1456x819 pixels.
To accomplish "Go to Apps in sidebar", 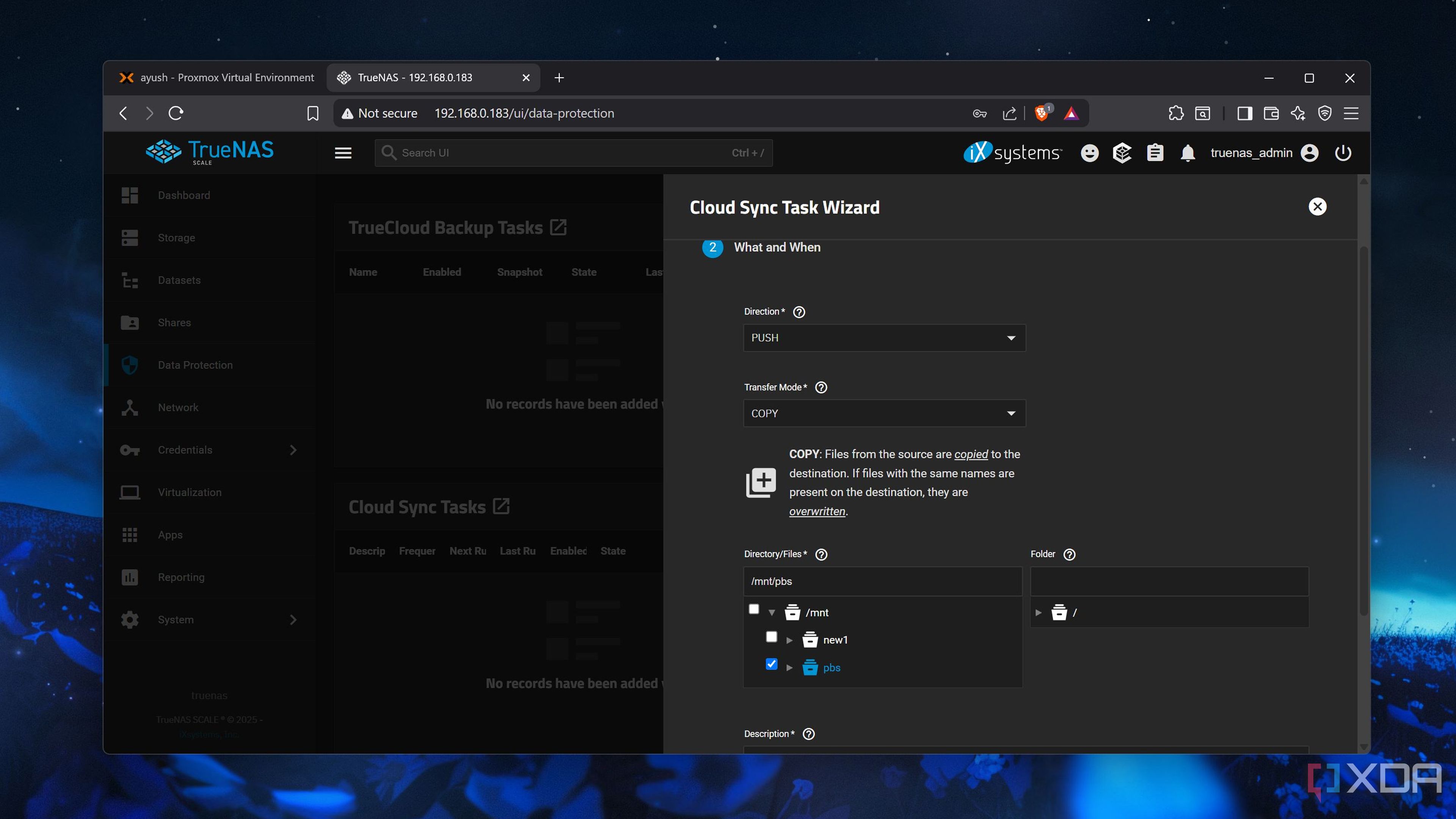I will point(210,534).
